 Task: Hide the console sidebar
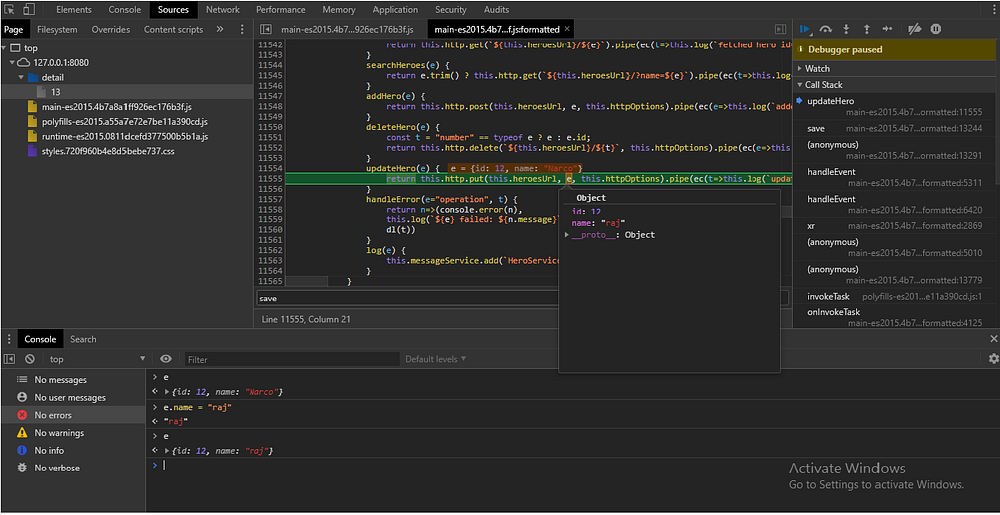pyautogui.click(x=10, y=359)
